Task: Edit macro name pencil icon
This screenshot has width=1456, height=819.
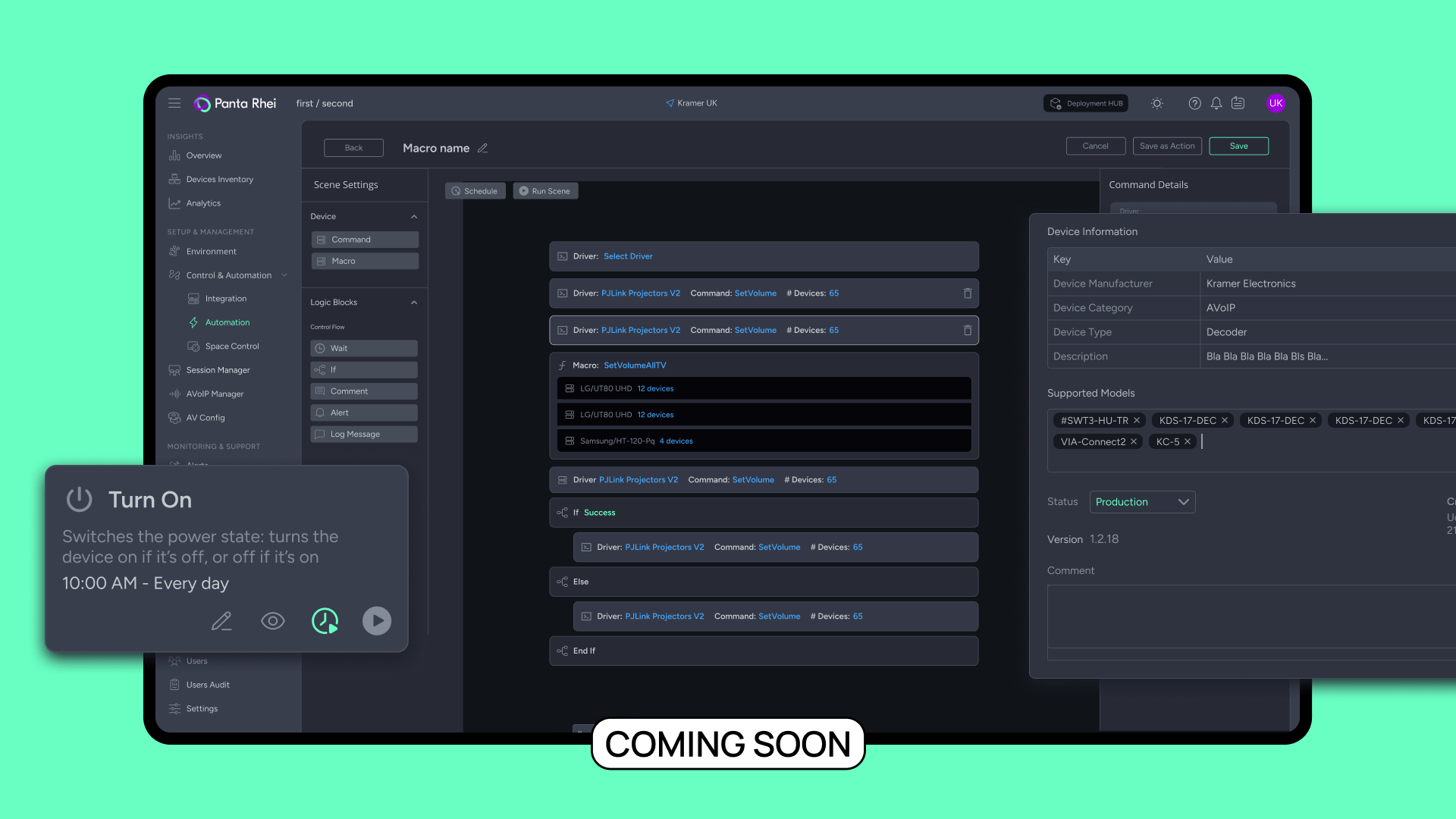Action: [x=482, y=148]
